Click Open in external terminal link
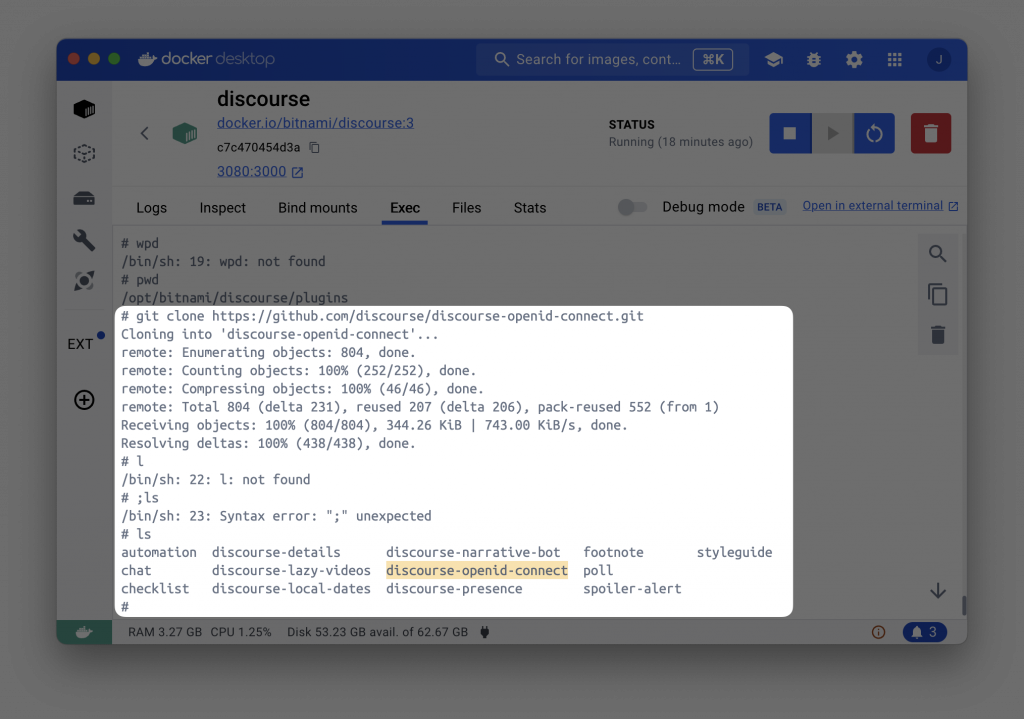Screen dimensions: 1024x719 point(880,206)
